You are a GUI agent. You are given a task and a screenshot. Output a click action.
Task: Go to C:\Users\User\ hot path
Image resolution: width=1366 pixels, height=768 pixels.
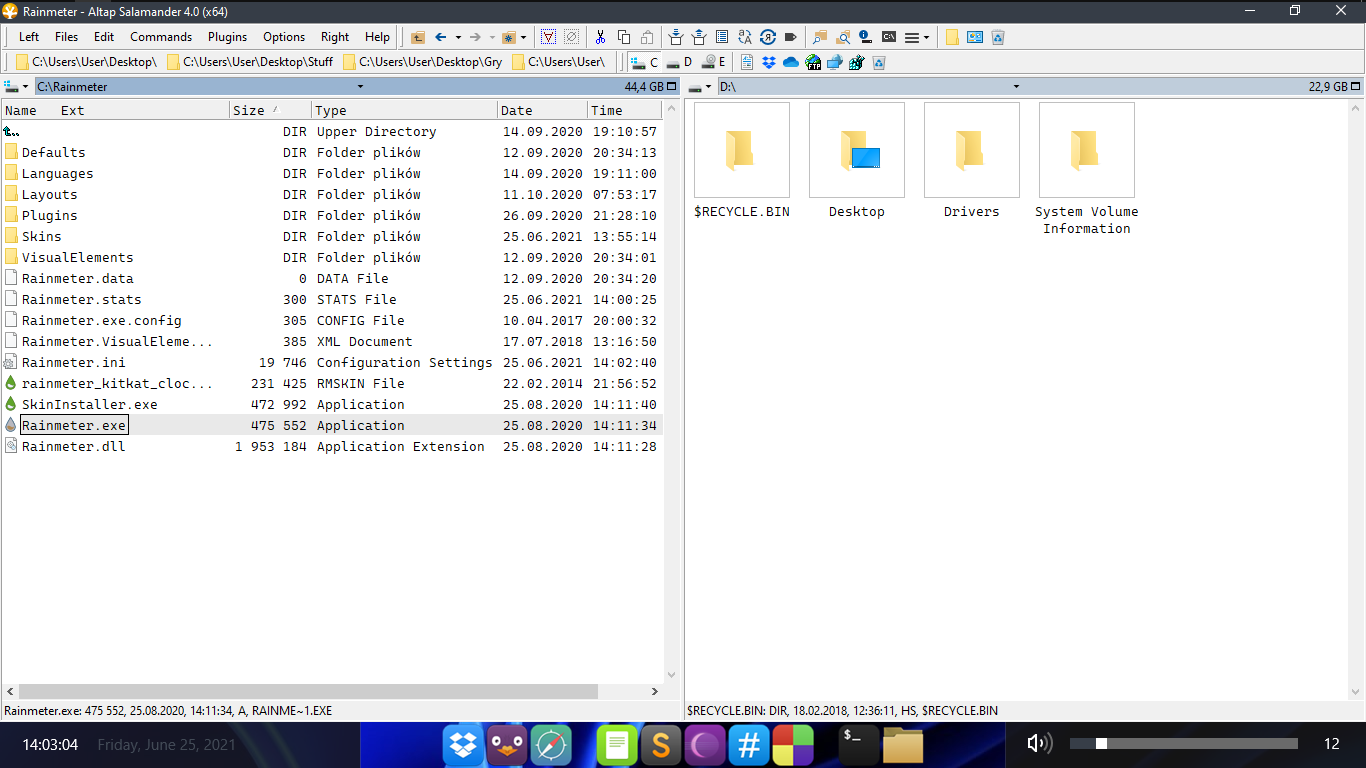pos(559,62)
